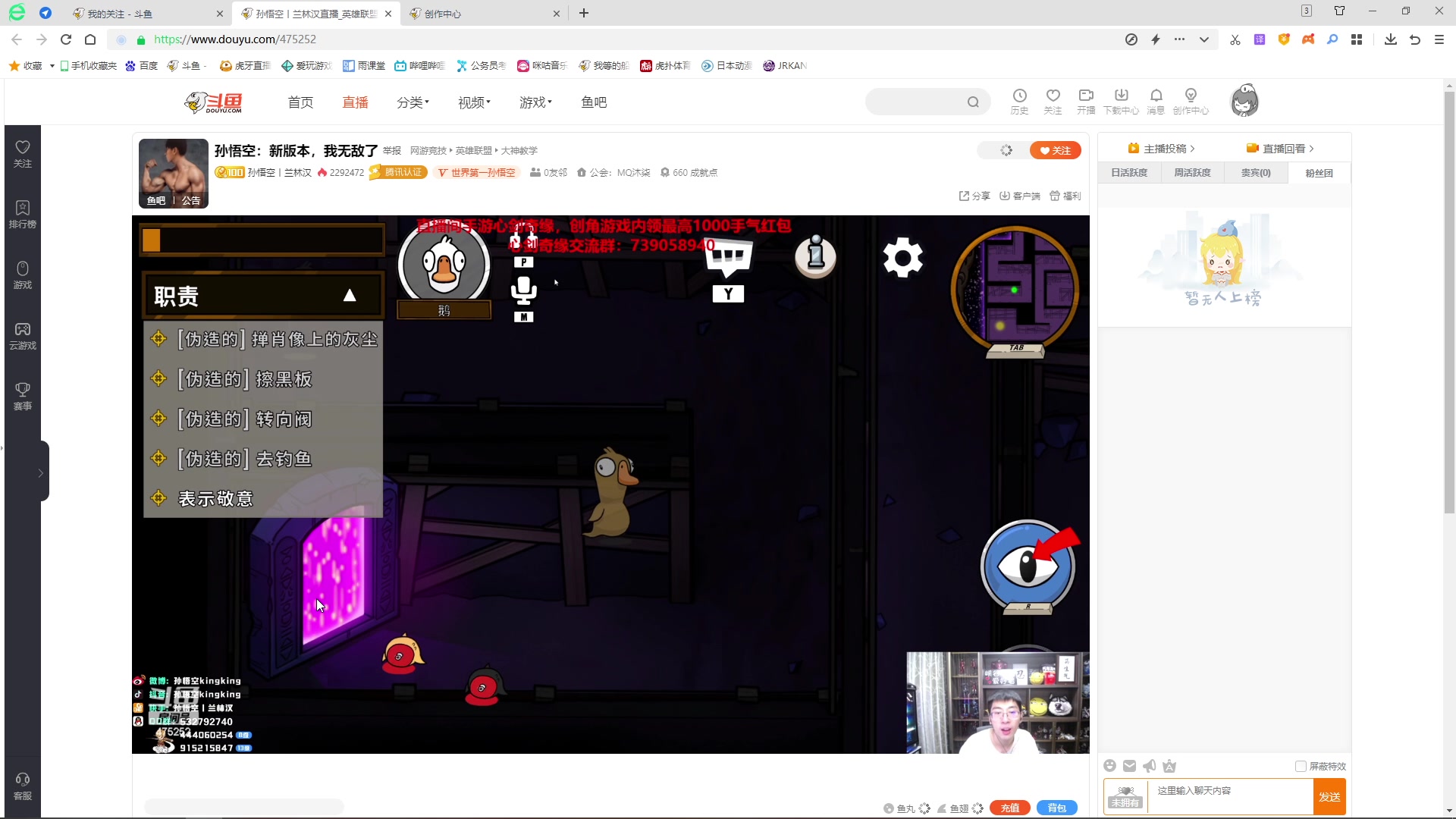
Task: Expand the 视频 dropdown menu
Action: coord(474,102)
